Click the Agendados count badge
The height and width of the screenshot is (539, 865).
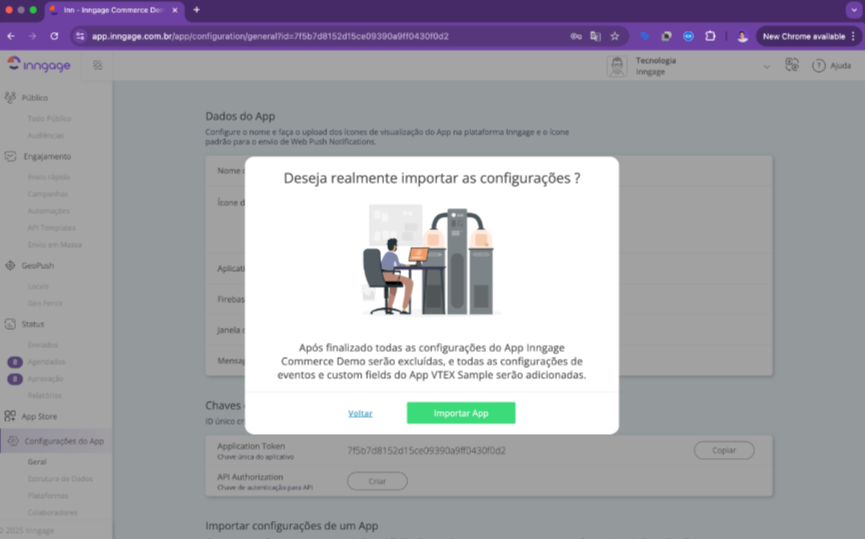(x=15, y=362)
